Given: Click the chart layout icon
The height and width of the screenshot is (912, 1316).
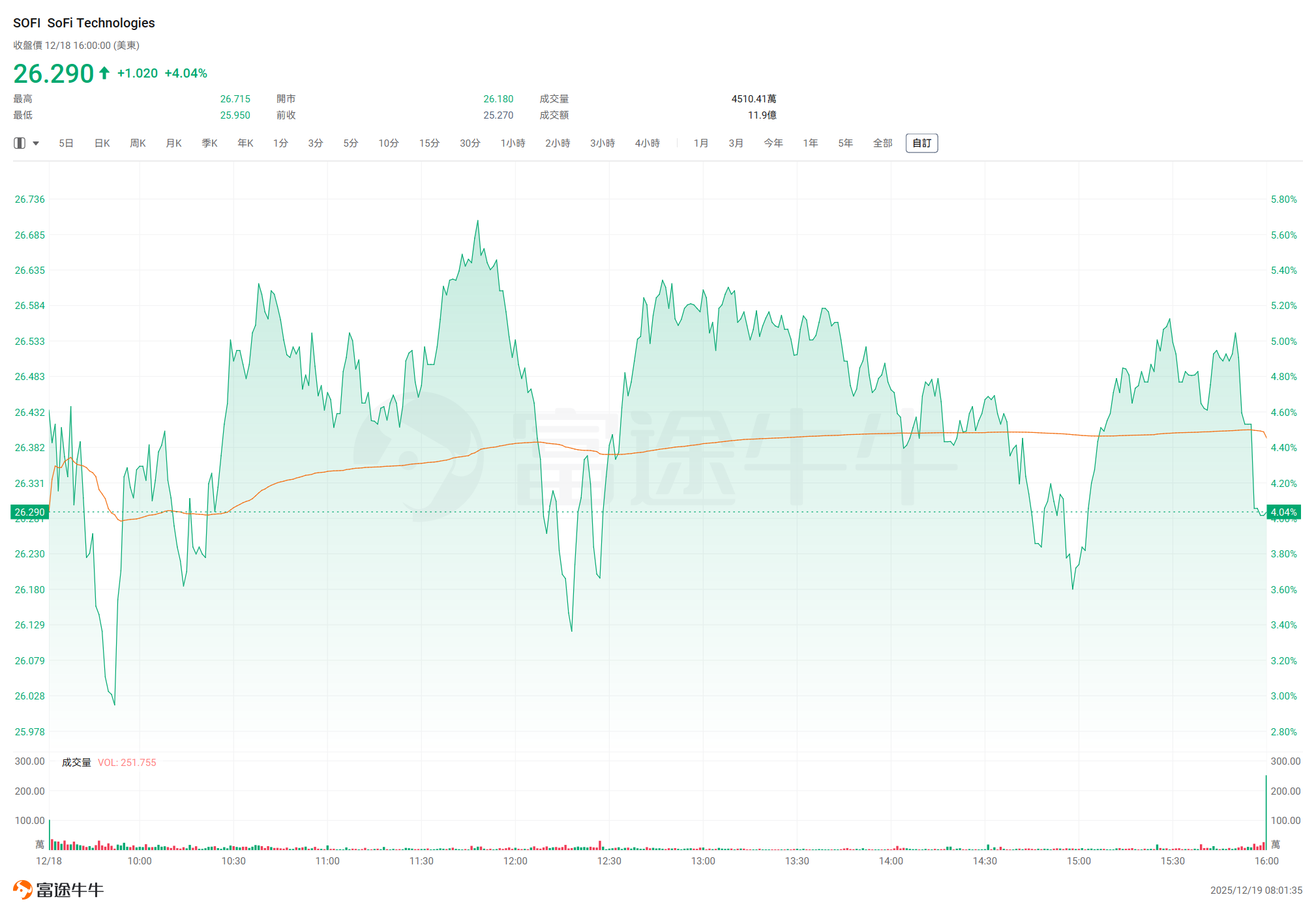Looking at the screenshot, I should [x=20, y=143].
